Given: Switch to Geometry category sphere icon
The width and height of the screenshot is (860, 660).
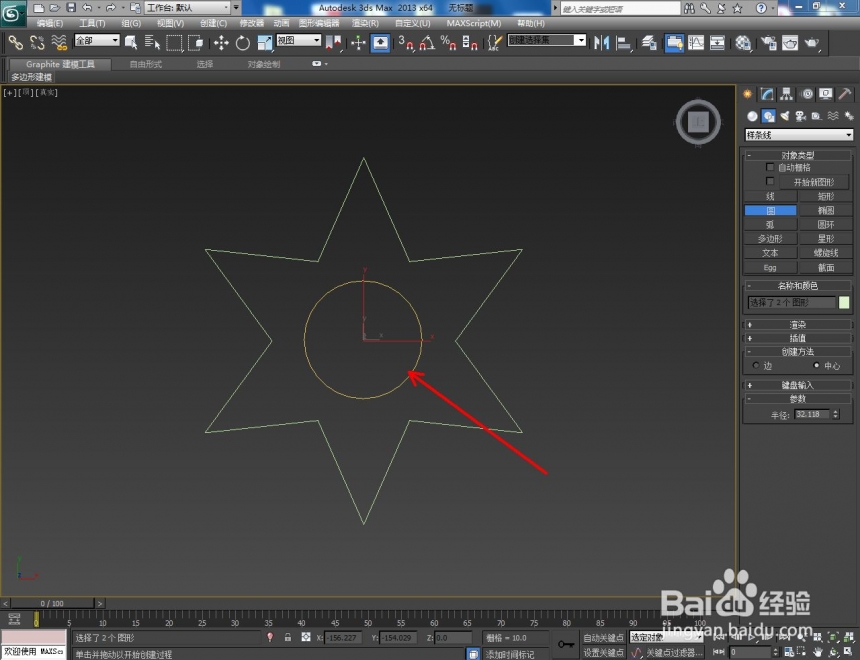Looking at the screenshot, I should click(752, 116).
